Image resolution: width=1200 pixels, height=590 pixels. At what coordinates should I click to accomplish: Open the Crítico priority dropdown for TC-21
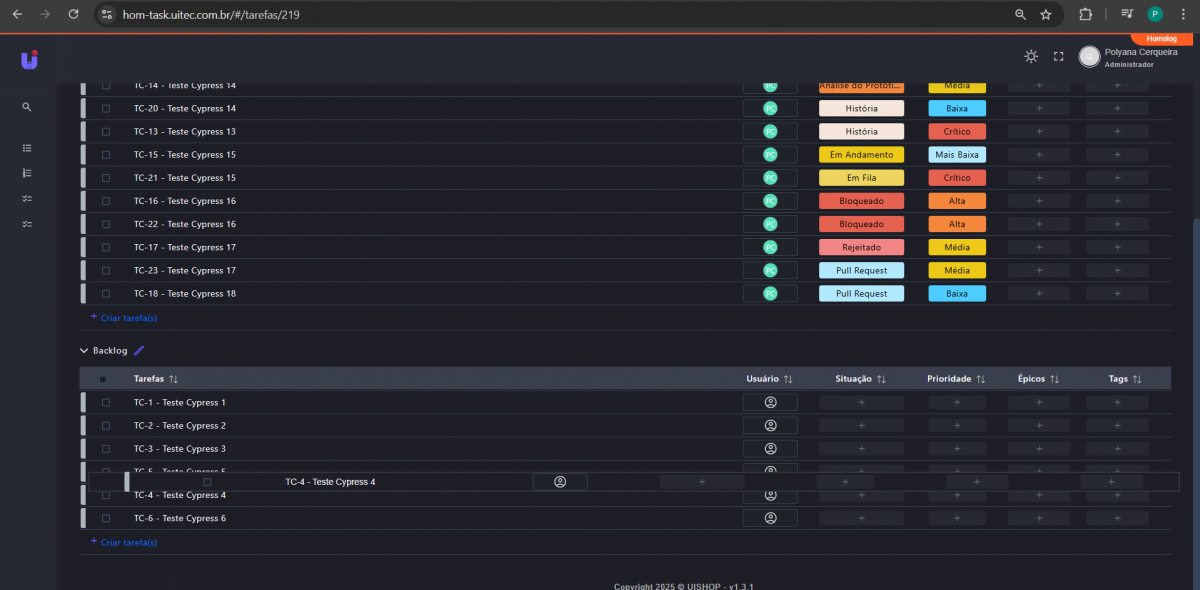[x=956, y=178]
